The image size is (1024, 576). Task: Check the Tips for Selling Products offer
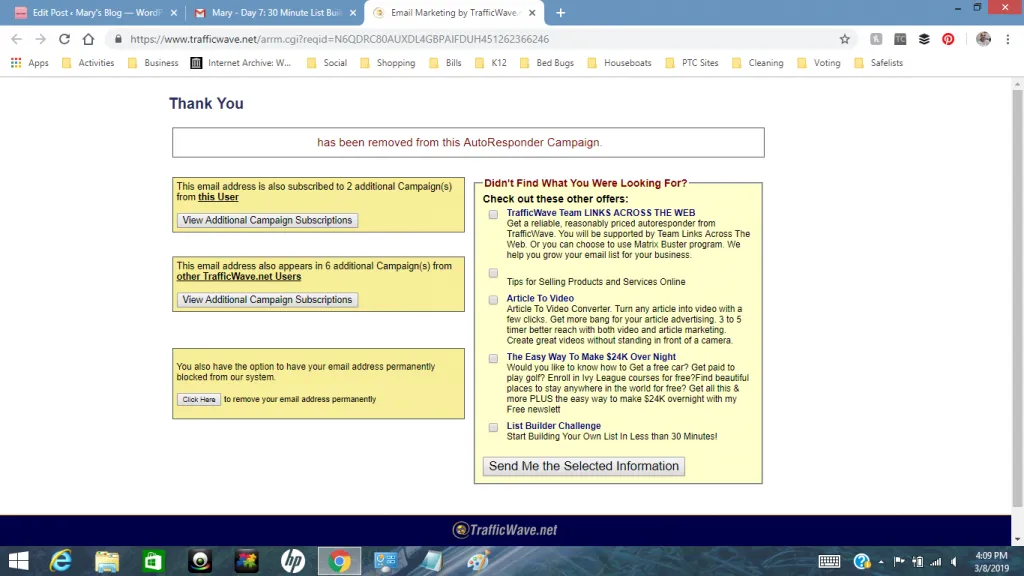[493, 273]
